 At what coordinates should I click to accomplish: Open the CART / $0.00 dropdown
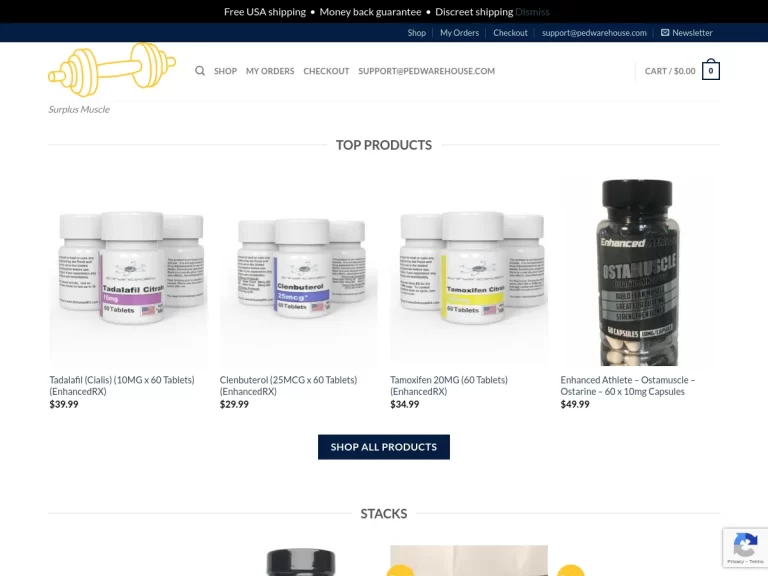670,71
